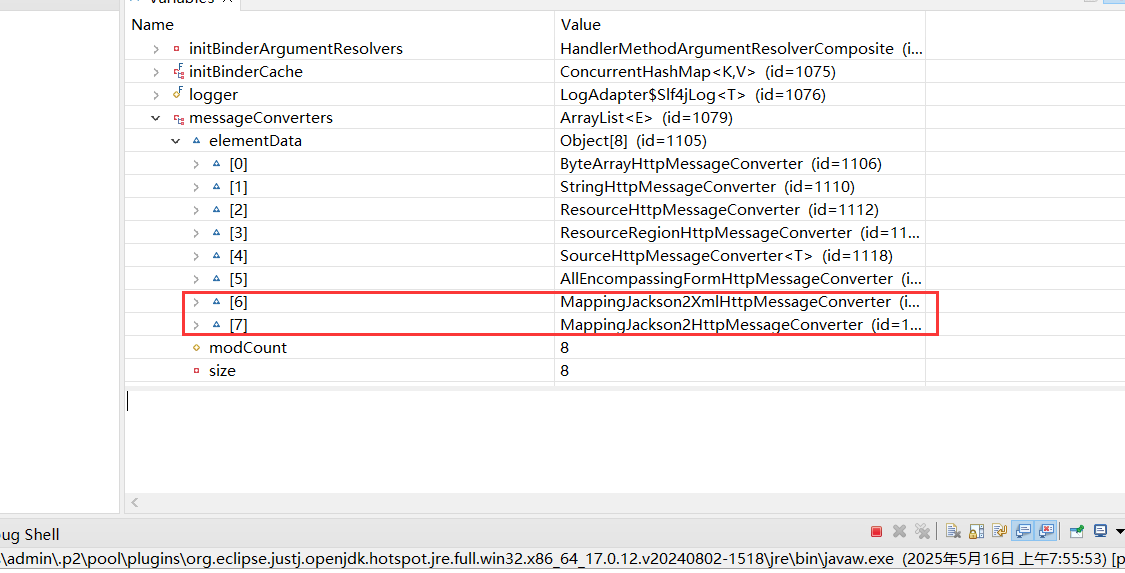The image size is (1125, 573).
Task: Click value SourceHttpMessageConverter<T> (id=1118)
Action: tap(726, 255)
